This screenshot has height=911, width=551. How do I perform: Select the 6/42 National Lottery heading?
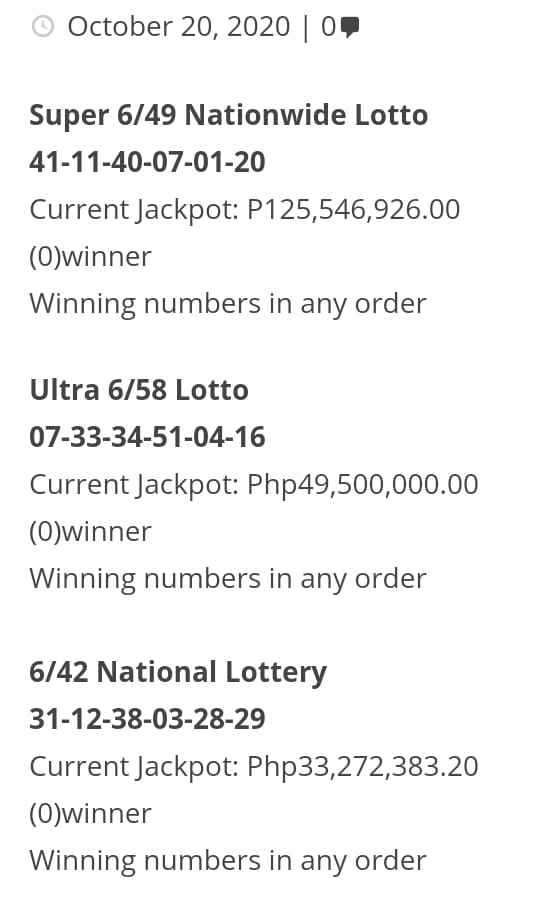pyautogui.click(x=178, y=672)
